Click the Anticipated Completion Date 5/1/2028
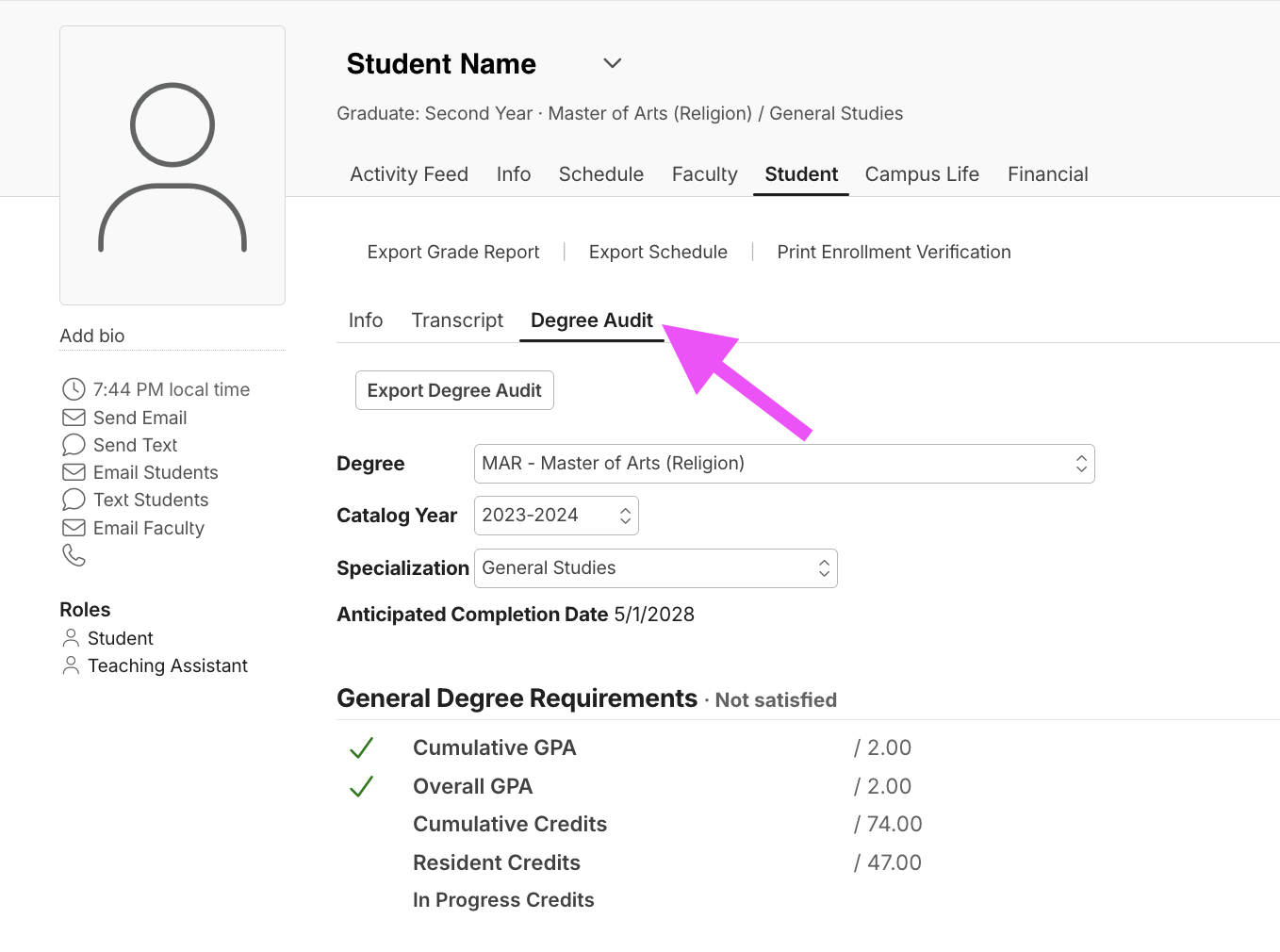 point(516,615)
